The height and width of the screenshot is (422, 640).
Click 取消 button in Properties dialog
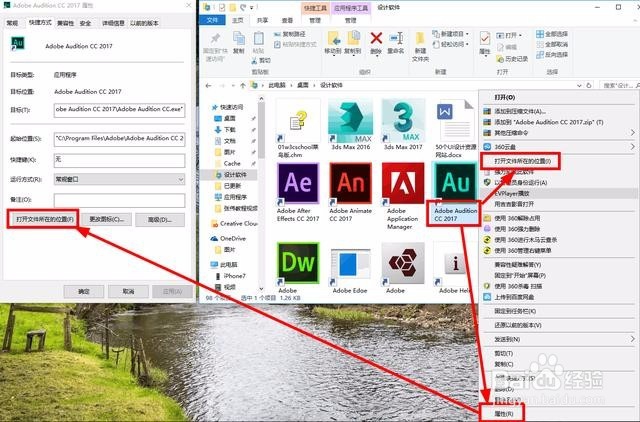[128, 291]
